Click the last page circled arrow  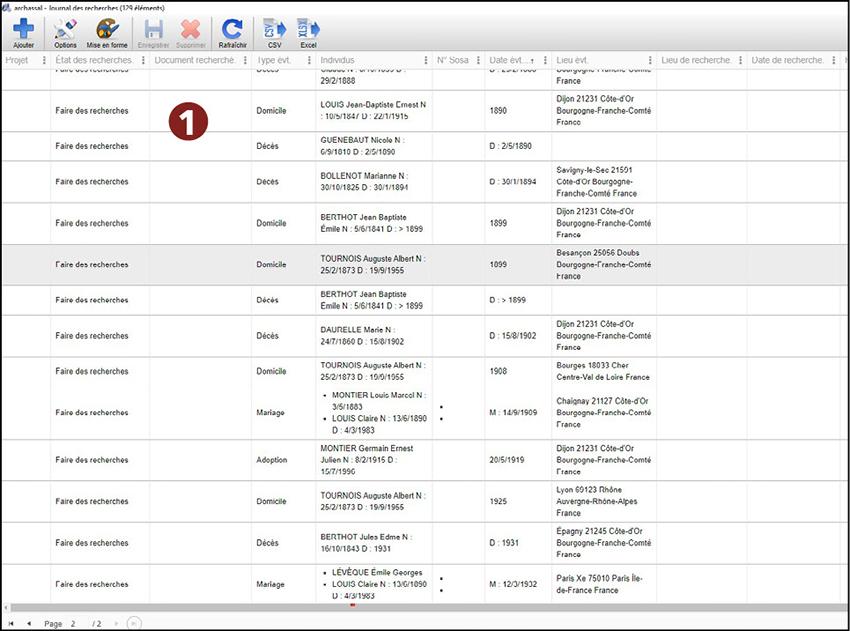tap(134, 623)
